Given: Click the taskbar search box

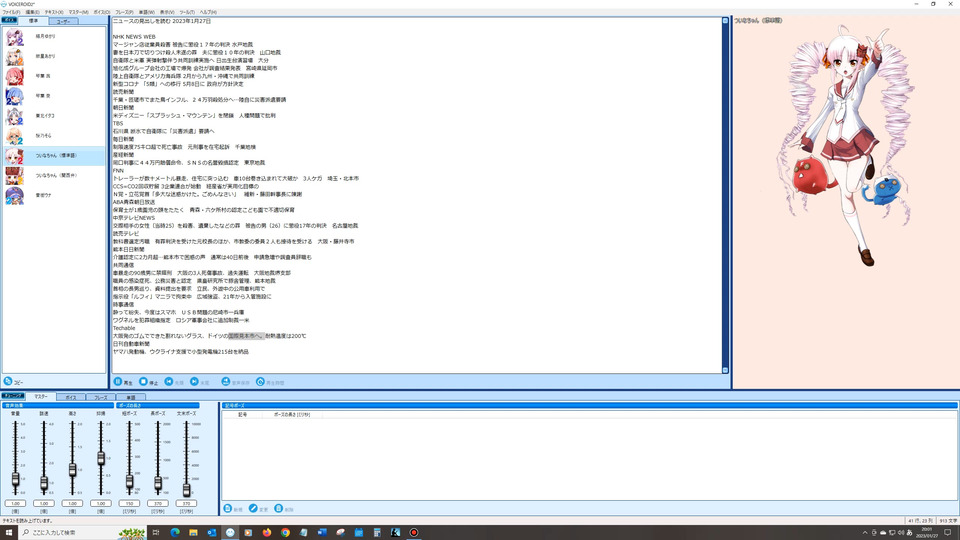Looking at the screenshot, I should pos(83,533).
